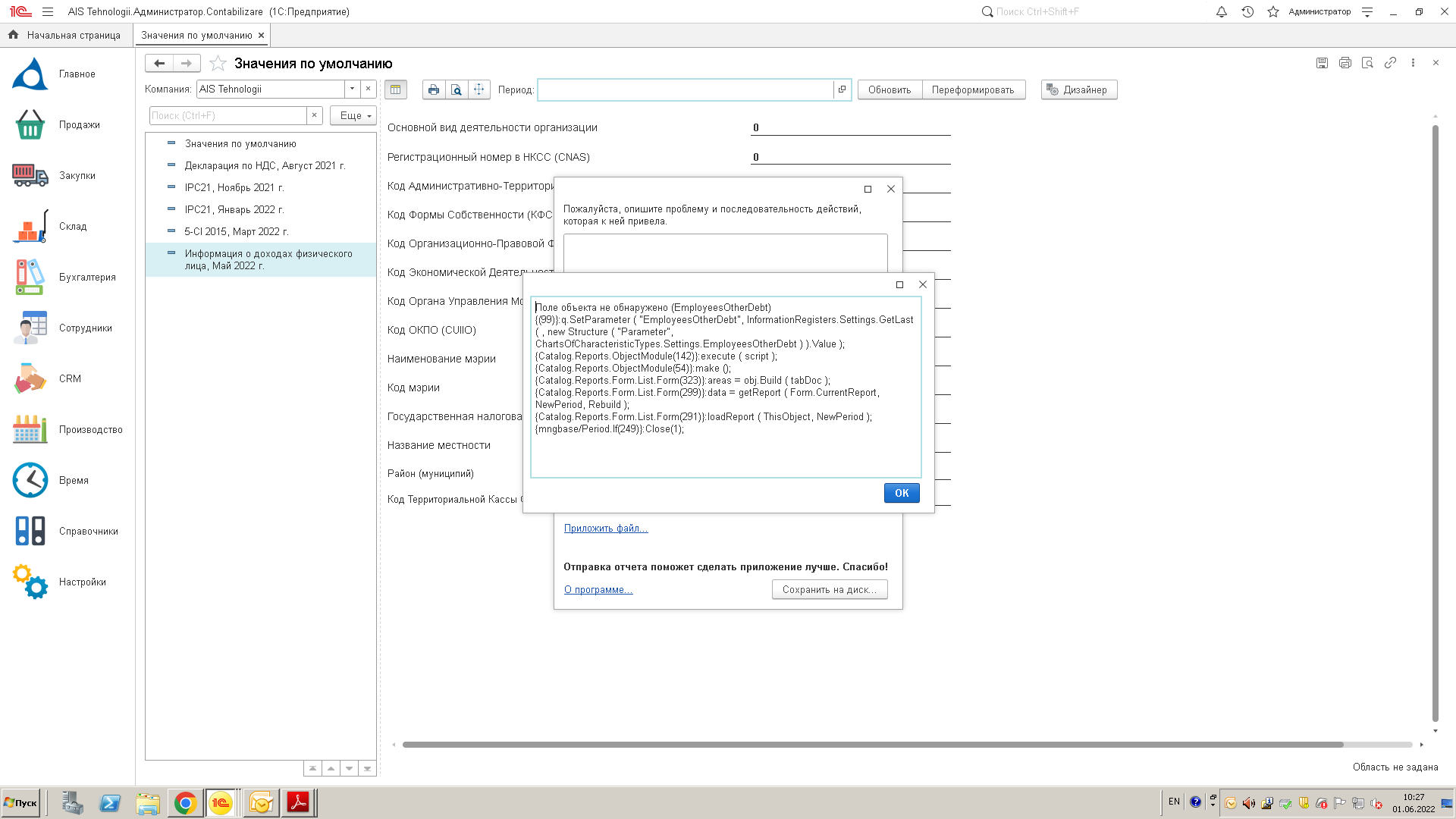Add page to favorites star

pyautogui.click(x=218, y=63)
